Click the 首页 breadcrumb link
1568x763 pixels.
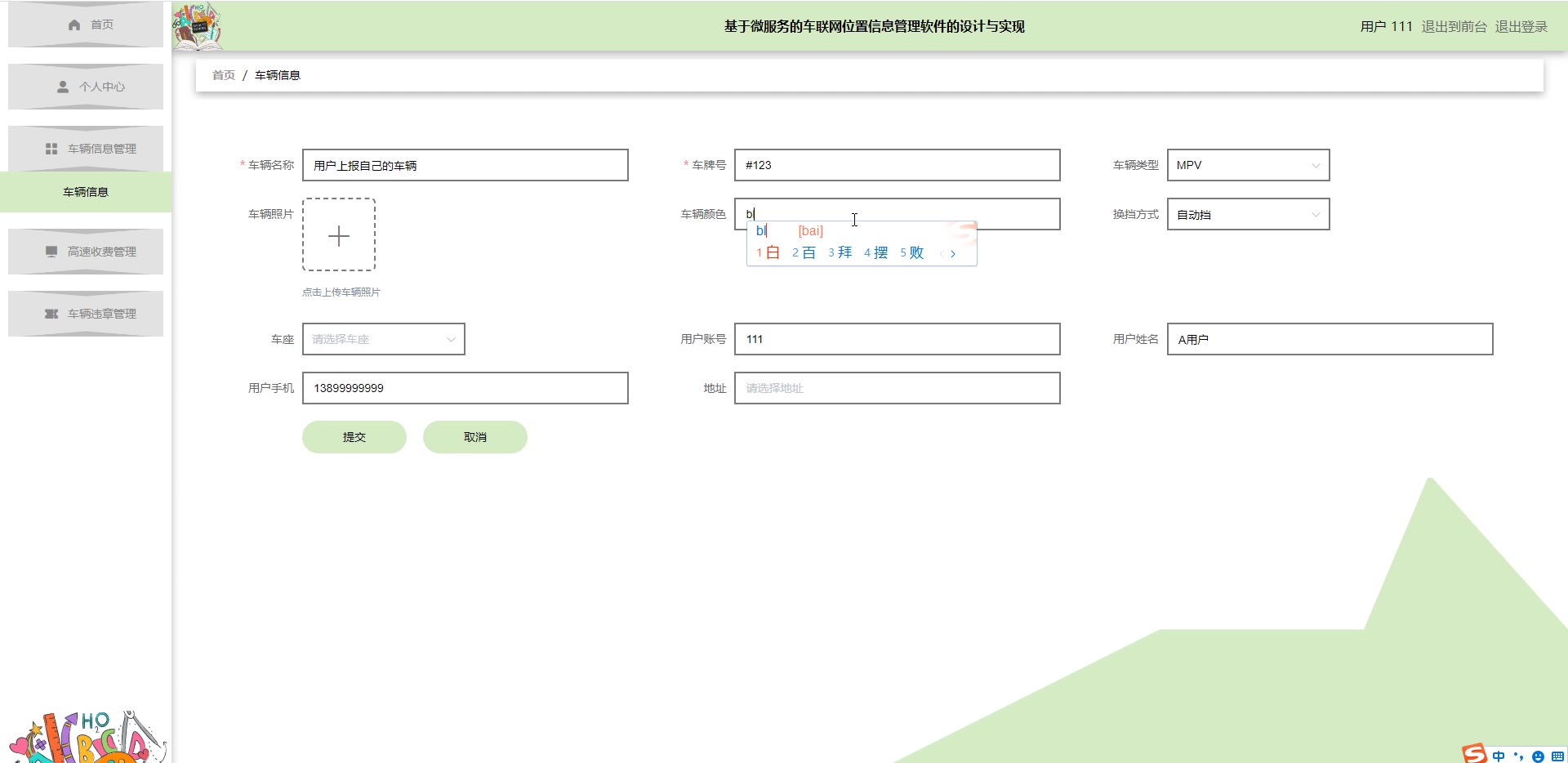tap(224, 75)
